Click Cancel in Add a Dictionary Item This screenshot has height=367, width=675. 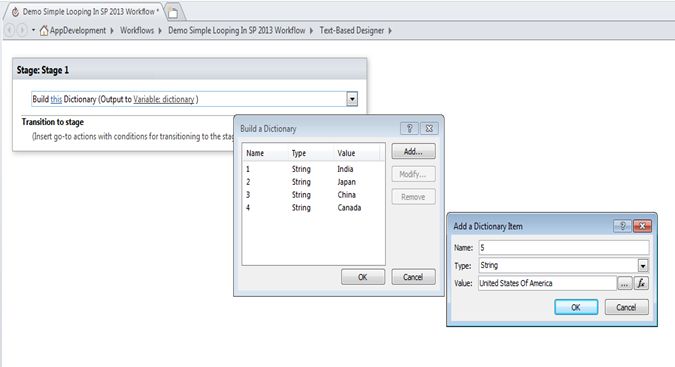click(x=626, y=307)
